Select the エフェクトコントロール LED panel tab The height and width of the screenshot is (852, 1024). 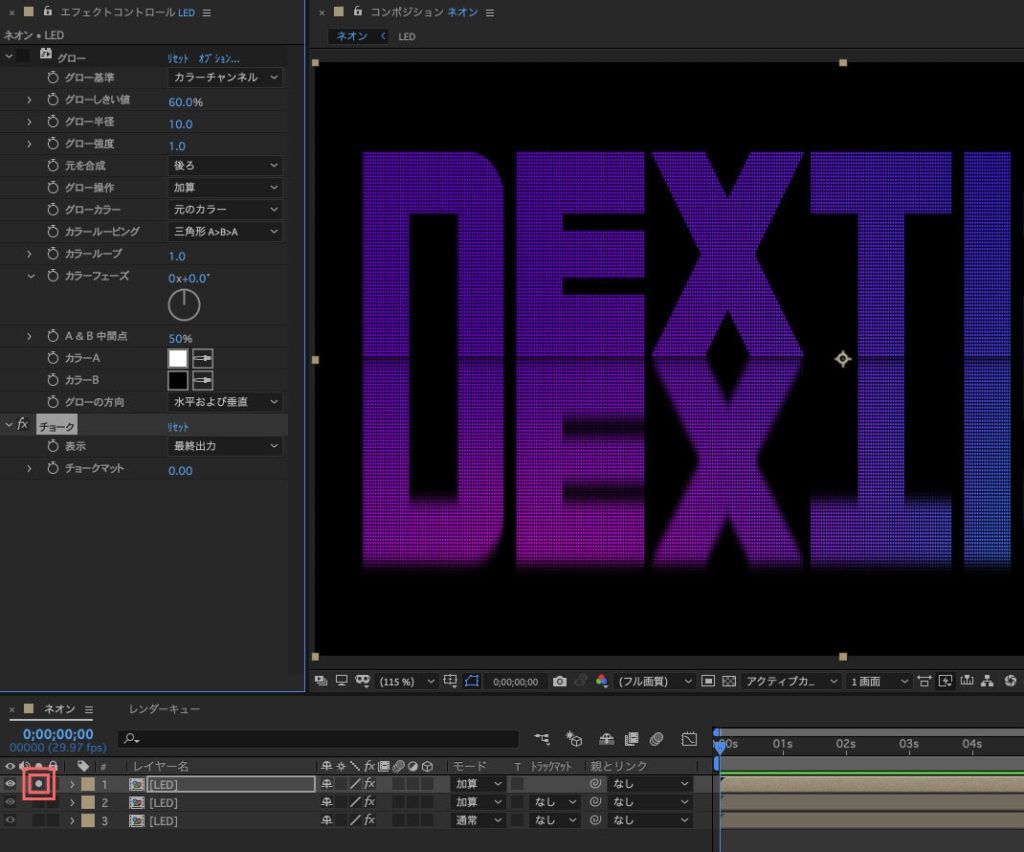[127, 12]
